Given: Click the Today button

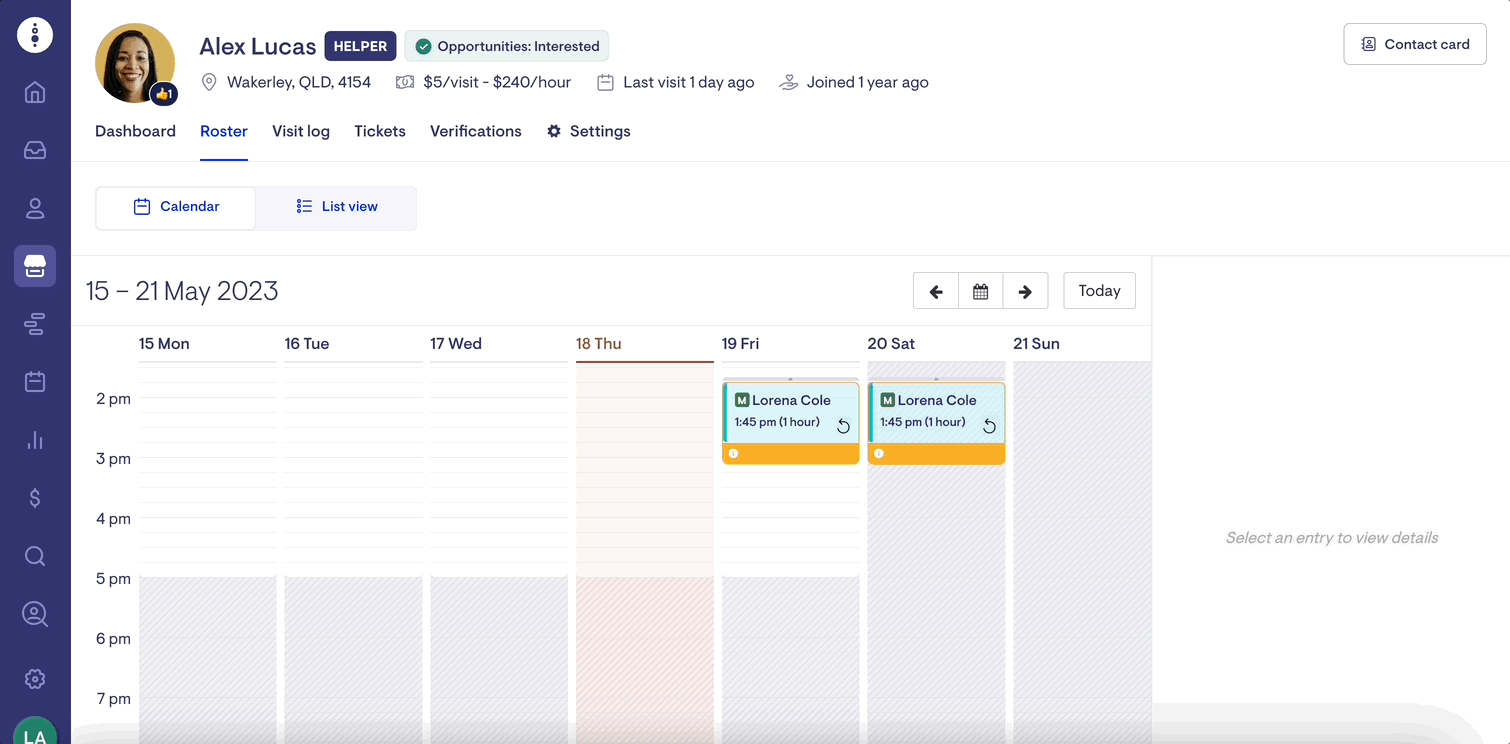Looking at the screenshot, I should (1099, 291).
